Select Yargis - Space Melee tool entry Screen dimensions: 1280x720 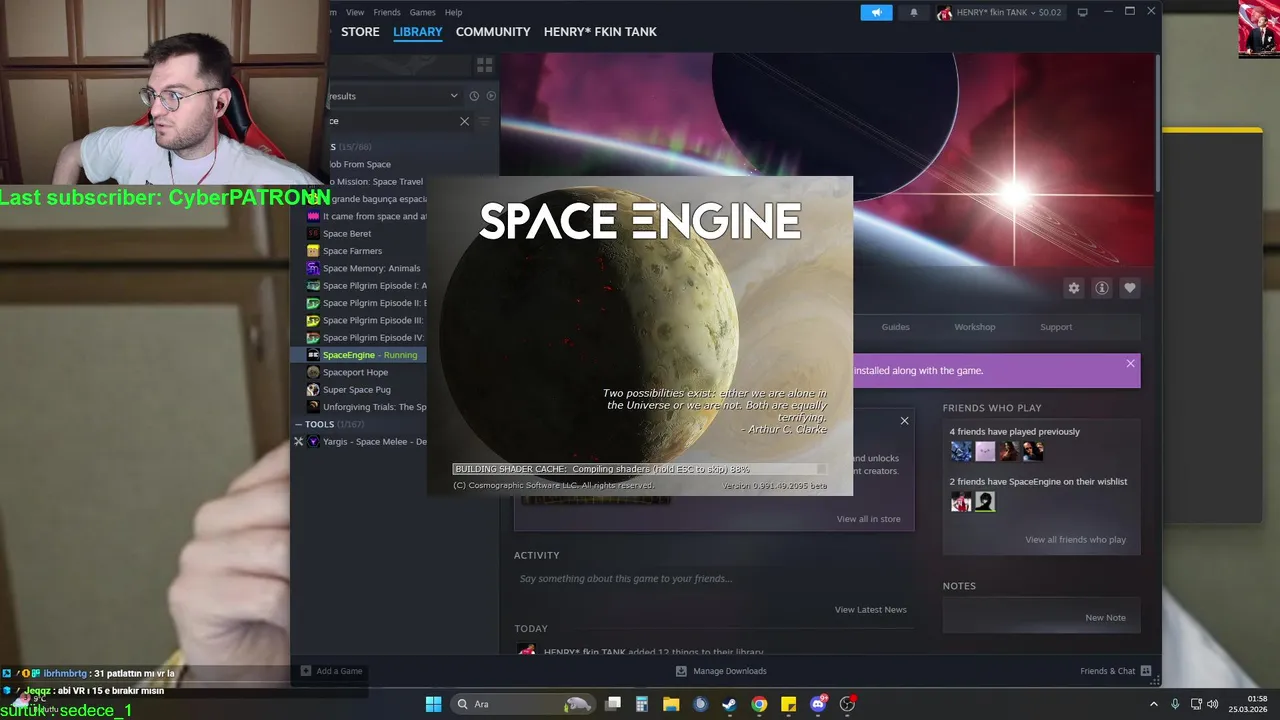pyautogui.click(x=366, y=442)
